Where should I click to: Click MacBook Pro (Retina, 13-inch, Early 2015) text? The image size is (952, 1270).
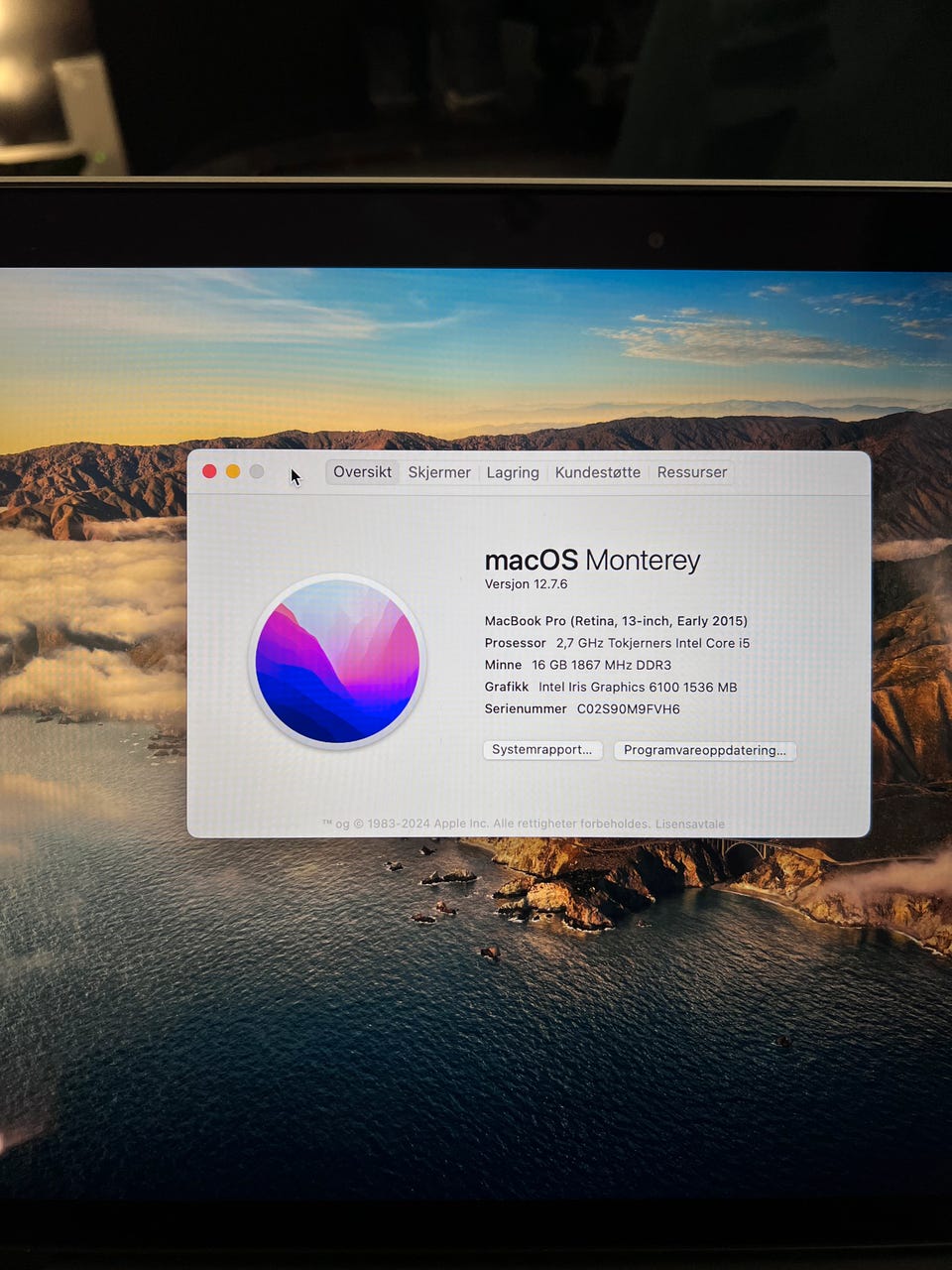coord(616,621)
